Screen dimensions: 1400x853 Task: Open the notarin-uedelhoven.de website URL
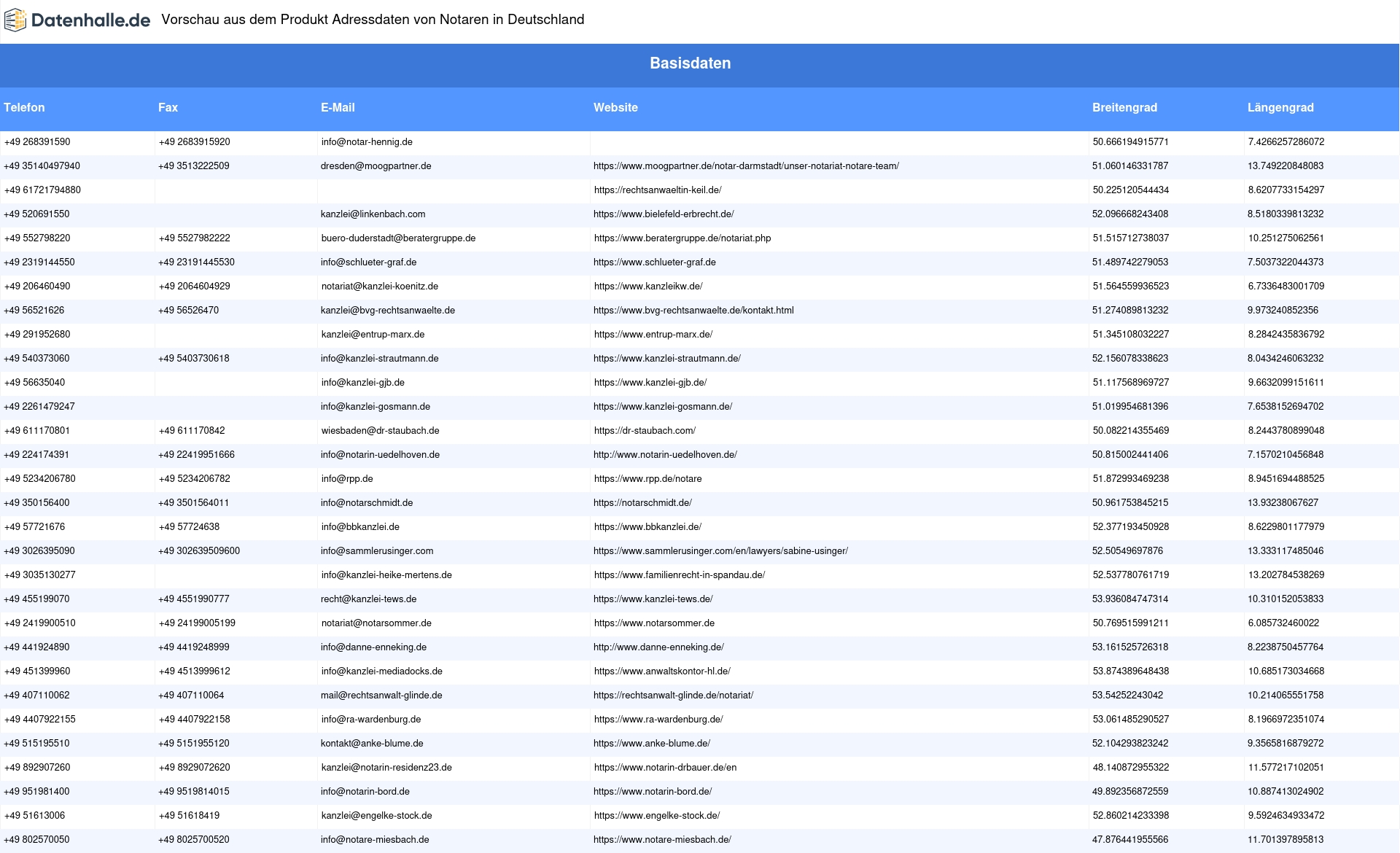pos(665,455)
